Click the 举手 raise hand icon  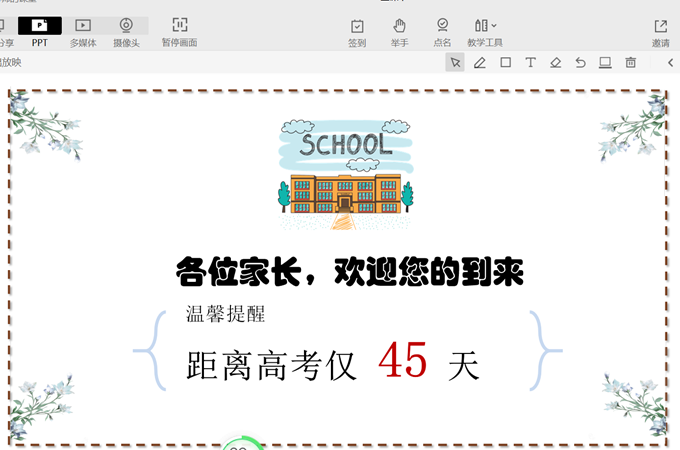(400, 32)
